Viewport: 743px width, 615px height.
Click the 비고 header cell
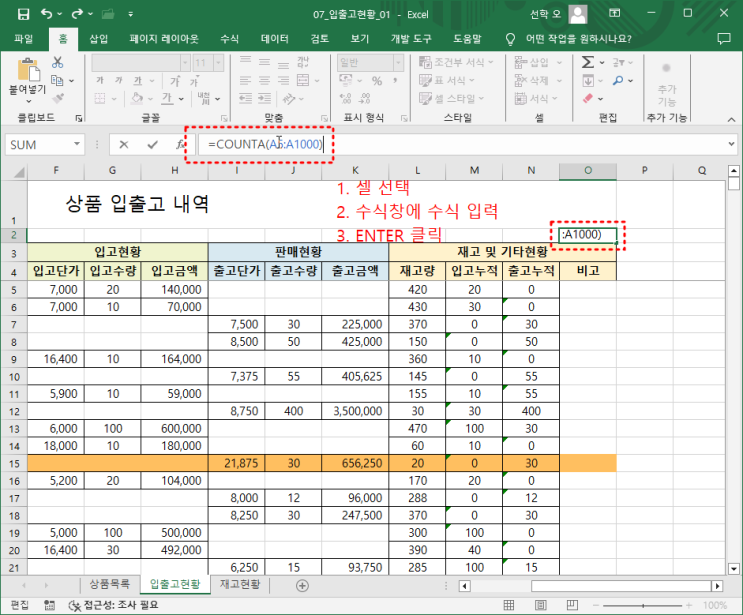click(588, 271)
